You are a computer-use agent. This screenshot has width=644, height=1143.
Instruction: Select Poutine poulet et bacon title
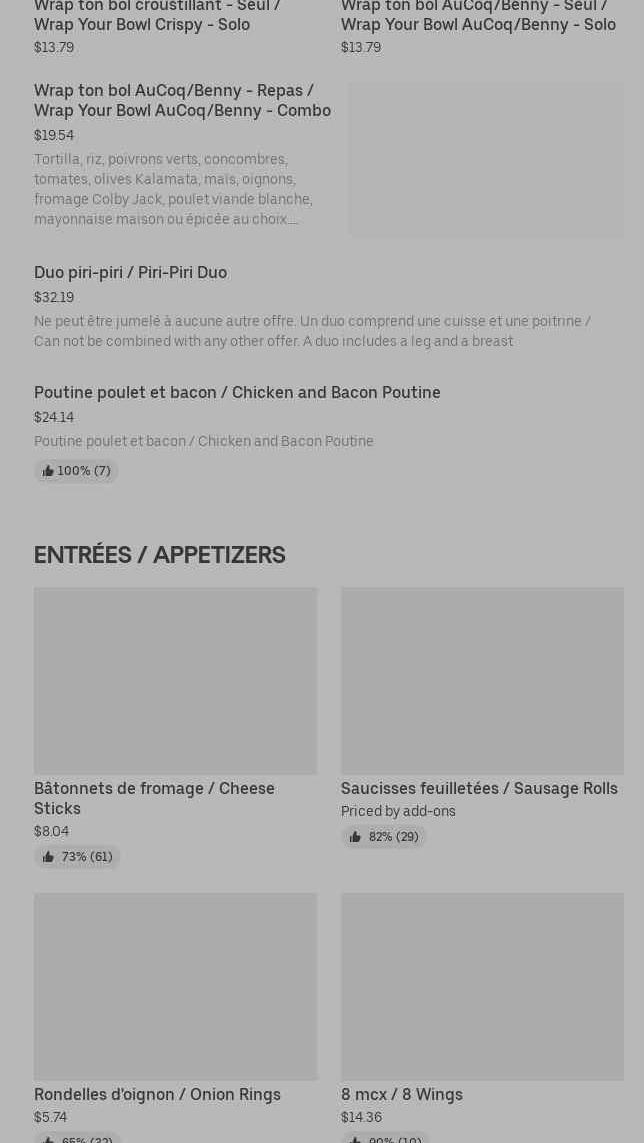[x=237, y=392]
